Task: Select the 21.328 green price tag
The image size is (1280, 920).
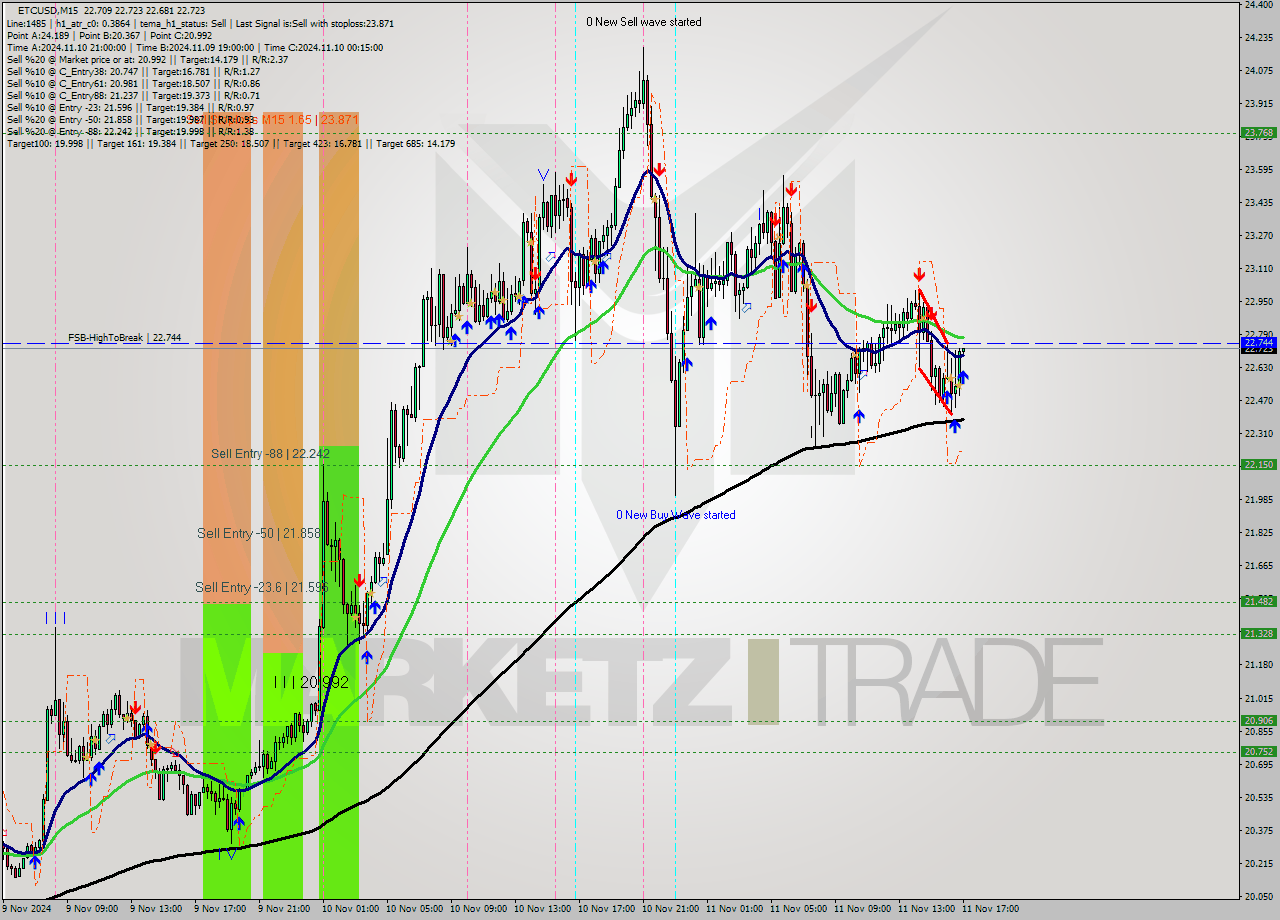Action: tap(1258, 633)
